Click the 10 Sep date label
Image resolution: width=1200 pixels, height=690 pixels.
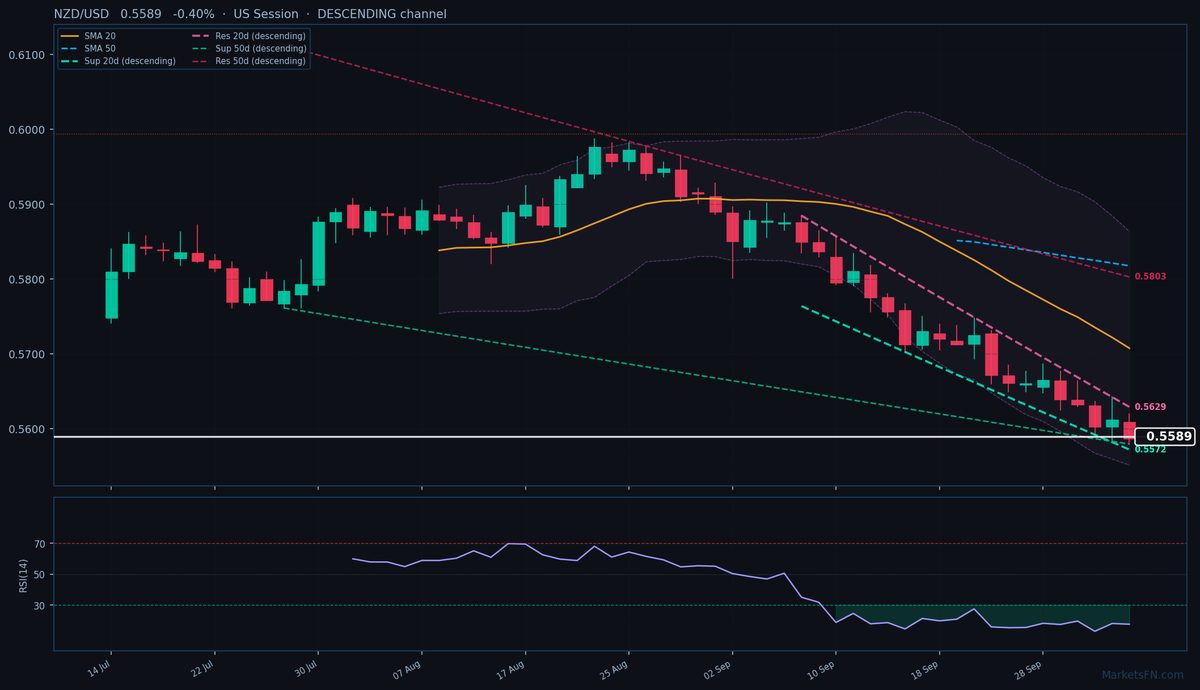click(823, 669)
